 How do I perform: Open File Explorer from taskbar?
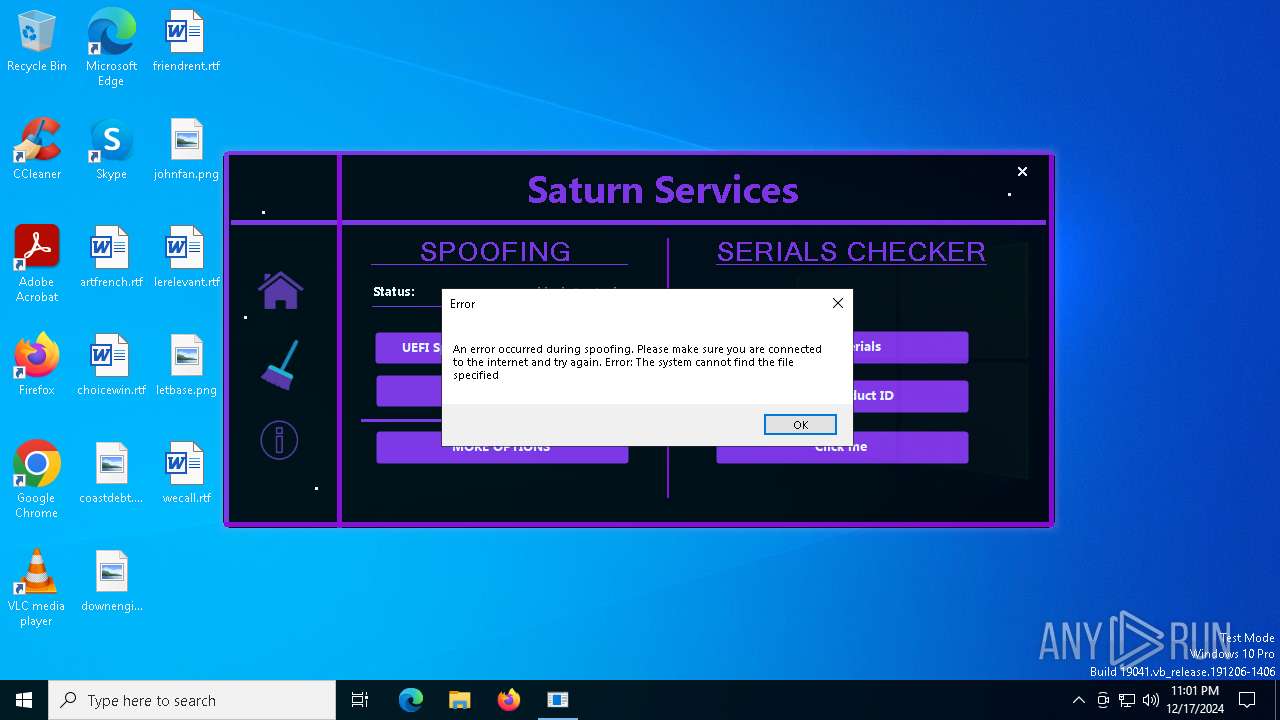(460, 700)
